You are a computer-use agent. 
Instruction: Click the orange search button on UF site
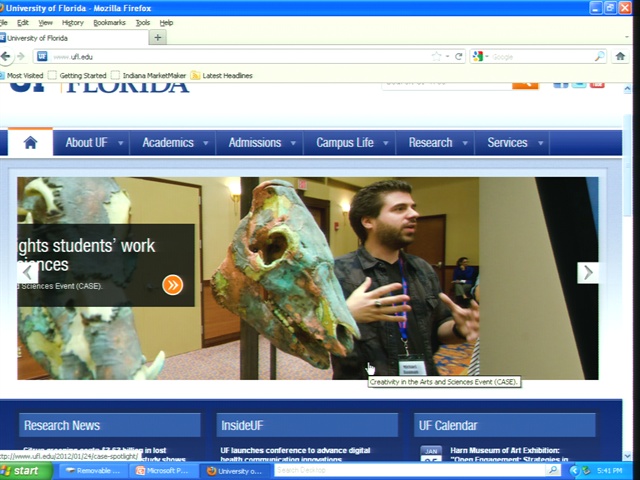pyautogui.click(x=525, y=84)
